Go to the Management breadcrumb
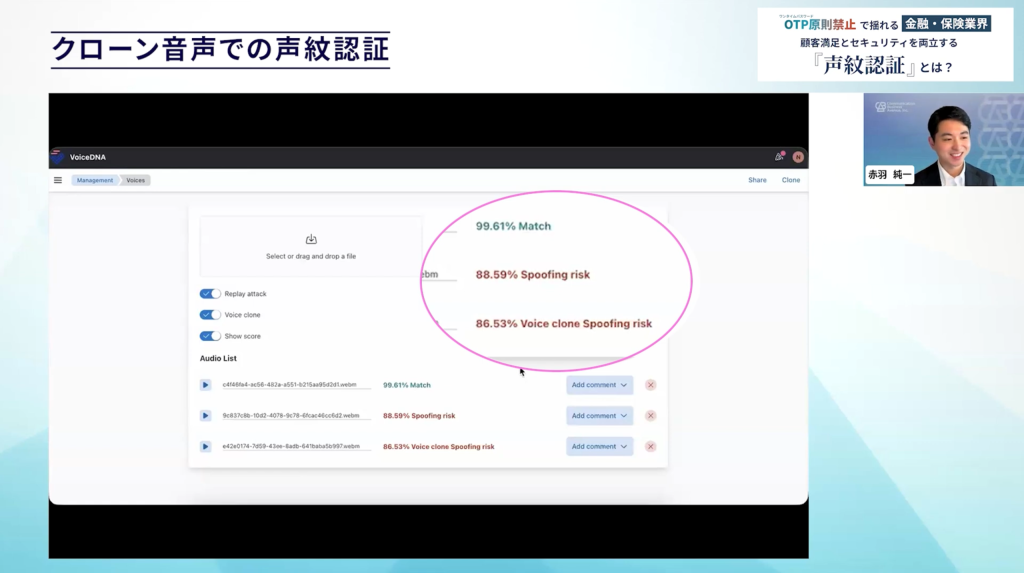1024x573 pixels. (x=95, y=180)
